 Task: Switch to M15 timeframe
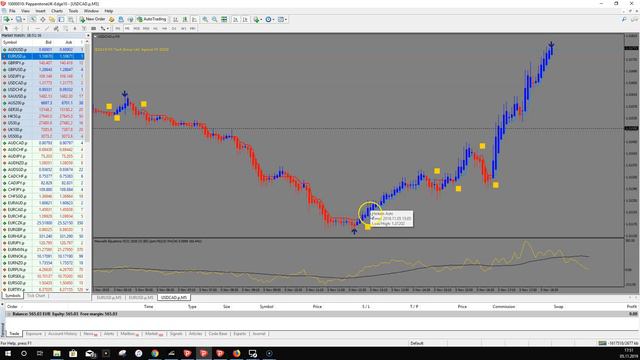pos(136,28)
